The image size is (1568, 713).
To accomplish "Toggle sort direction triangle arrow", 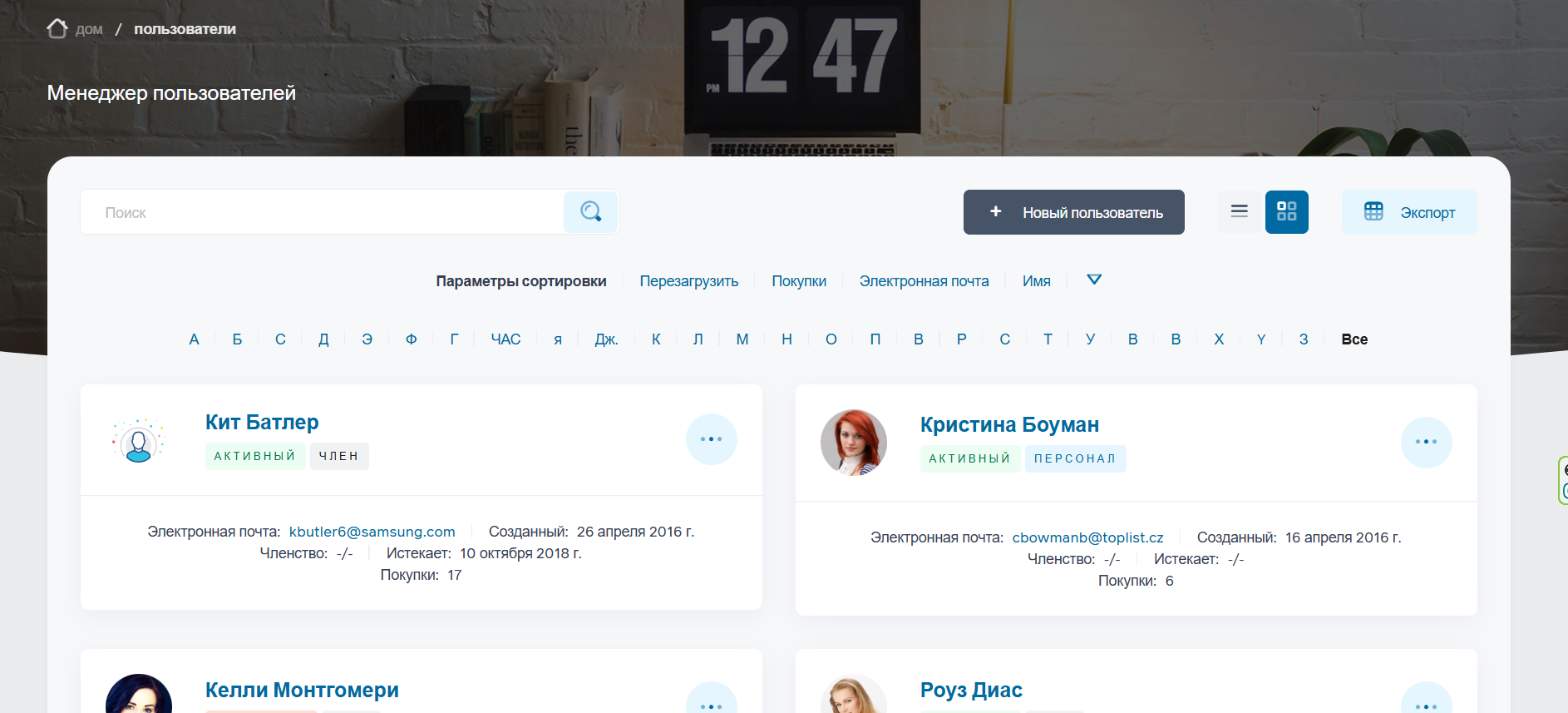I will (1094, 280).
